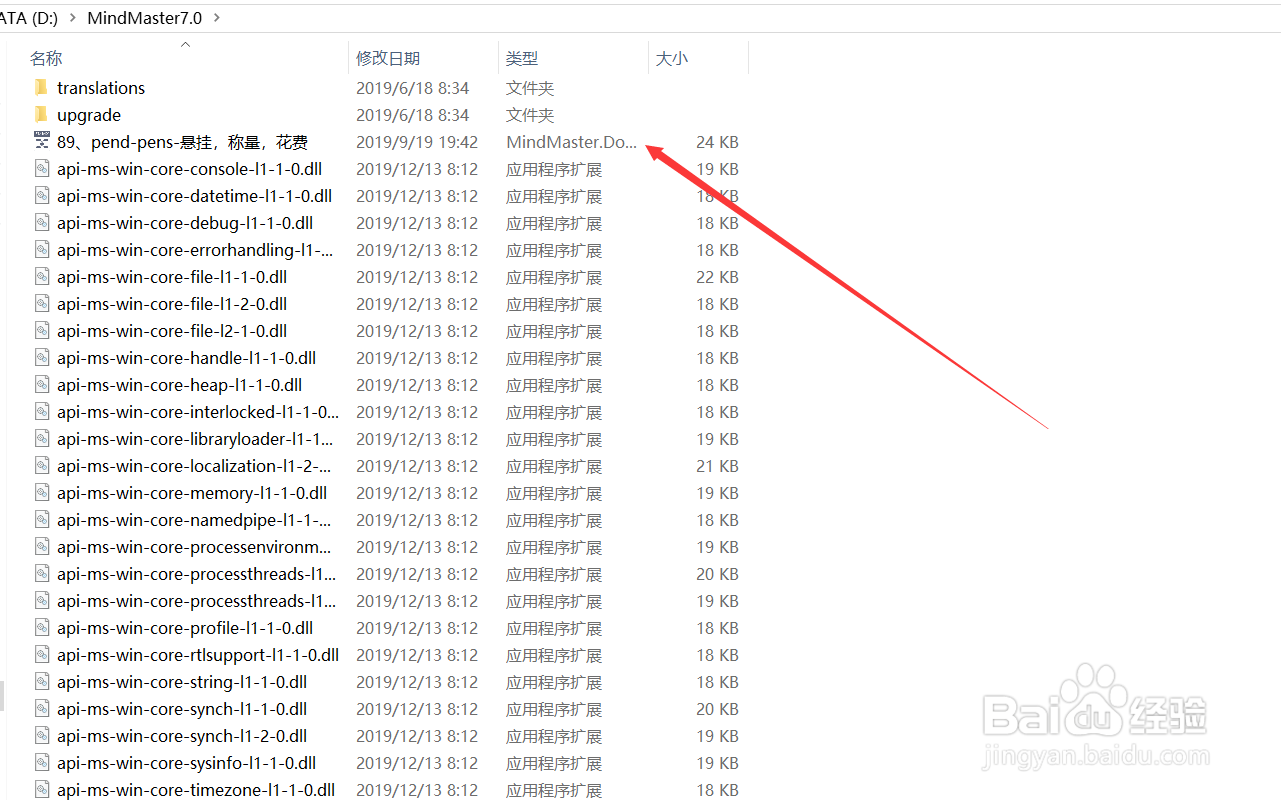
Task: Select api-ms-win-core-profile-l1-1-0.dll file name
Action: (185, 628)
